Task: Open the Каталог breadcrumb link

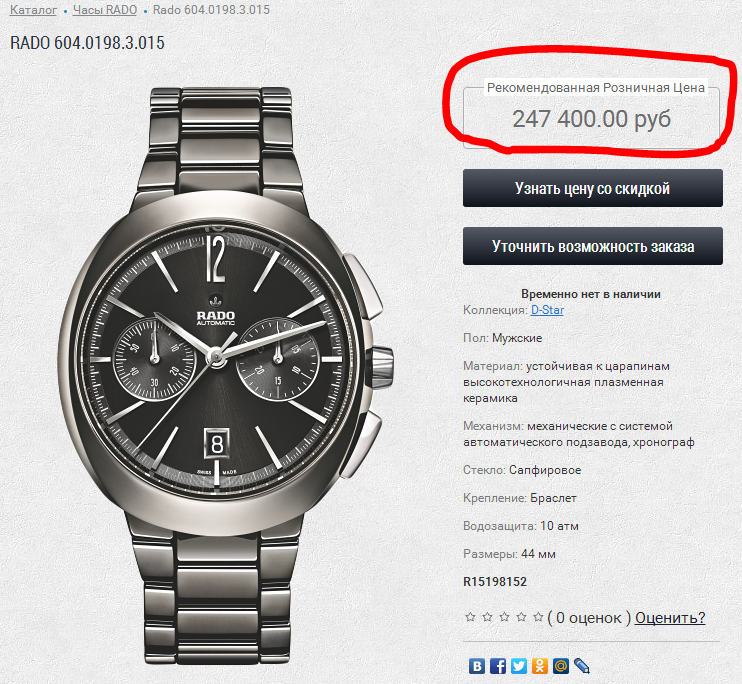Action: [33, 10]
